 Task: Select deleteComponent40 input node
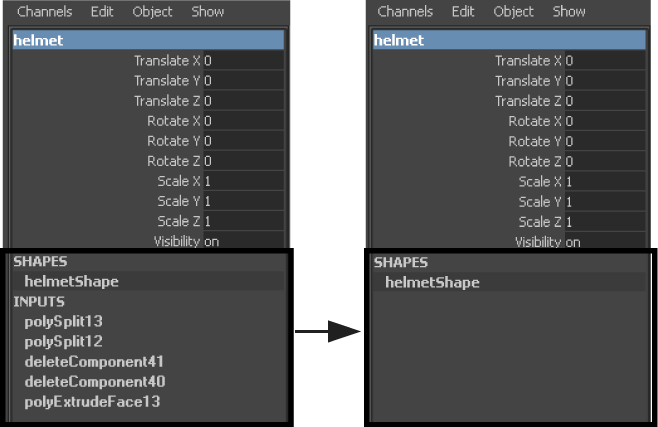pyautogui.click(x=94, y=382)
